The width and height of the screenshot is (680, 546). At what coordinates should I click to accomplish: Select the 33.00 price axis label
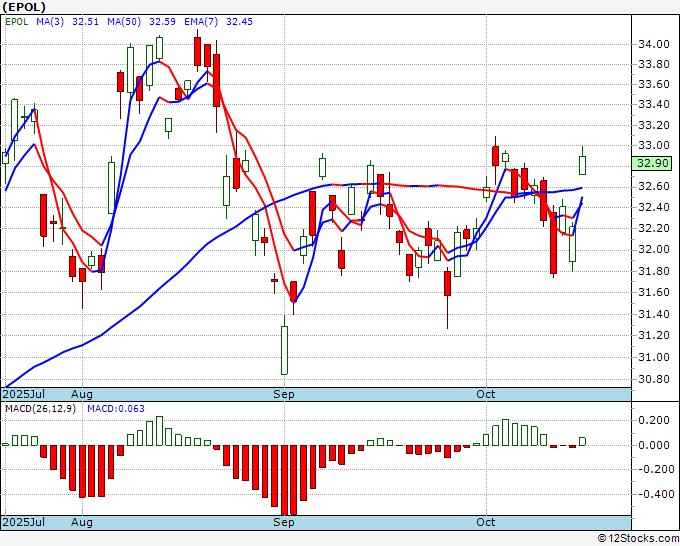[653, 145]
